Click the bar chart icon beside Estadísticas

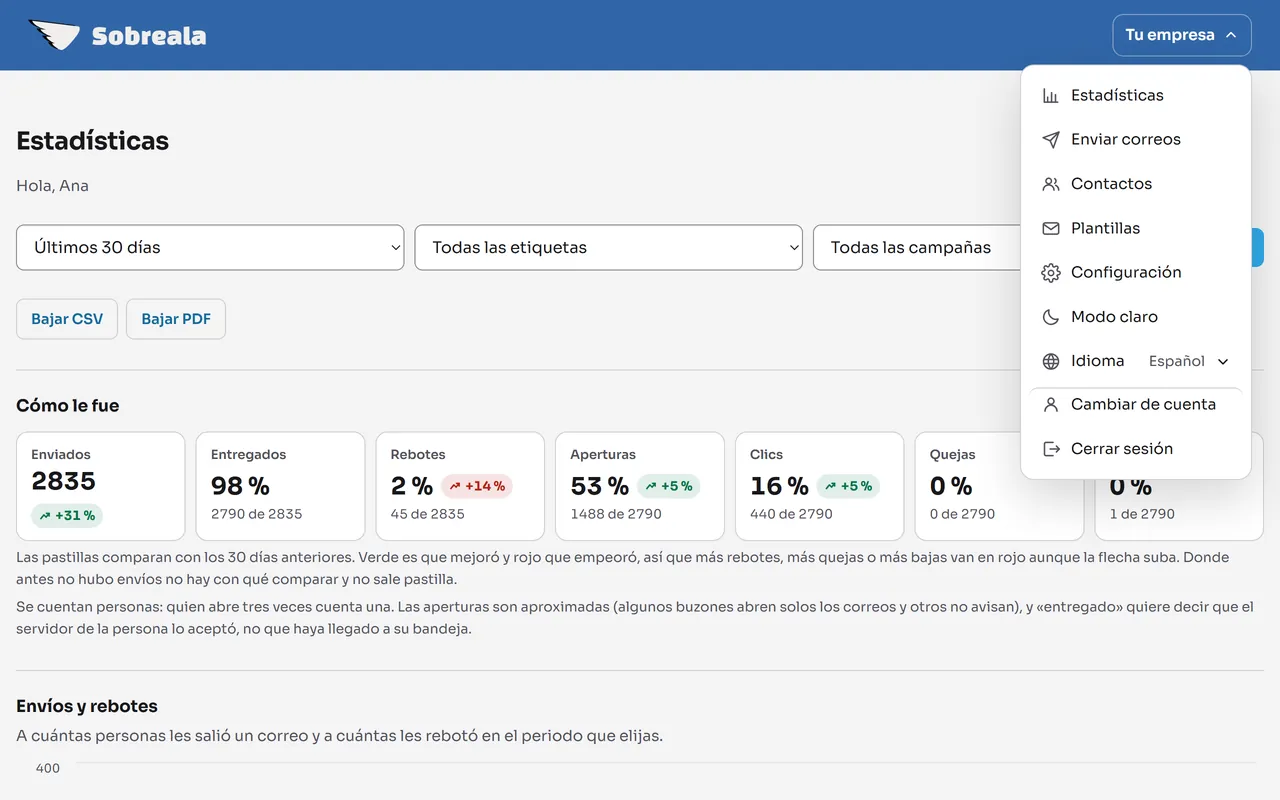[1050, 96]
